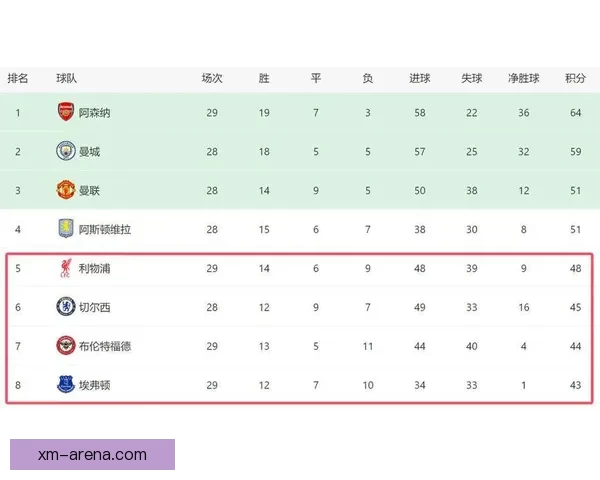Image resolution: width=600 pixels, height=480 pixels.
Task: Click the 进球 goals scored header
Action: 419,78
